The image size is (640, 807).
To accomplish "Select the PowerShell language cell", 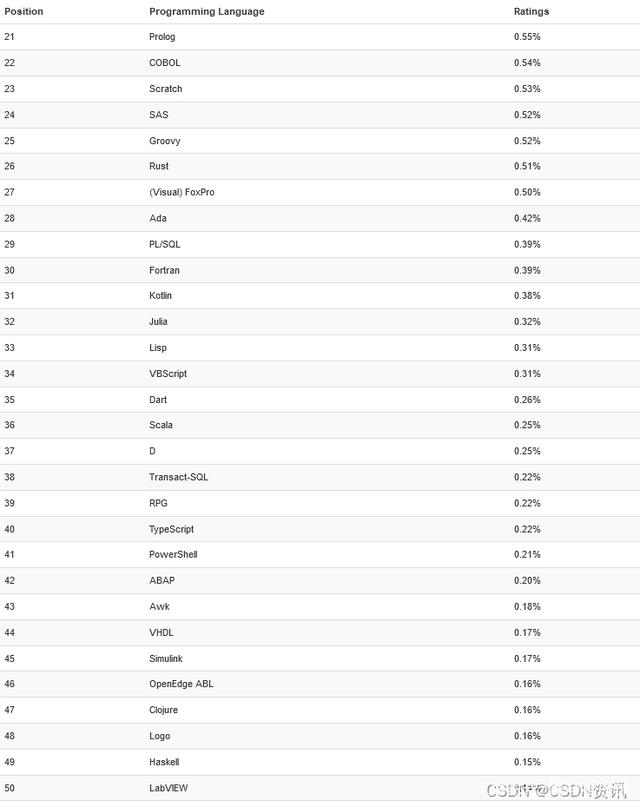I will coord(173,554).
